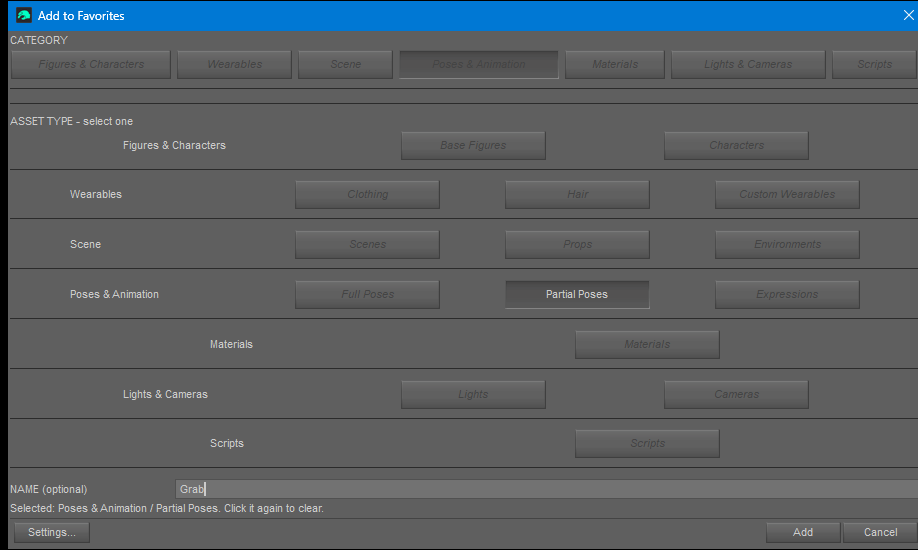
Task: Choose the Full Poses asset type
Action: click(x=367, y=295)
